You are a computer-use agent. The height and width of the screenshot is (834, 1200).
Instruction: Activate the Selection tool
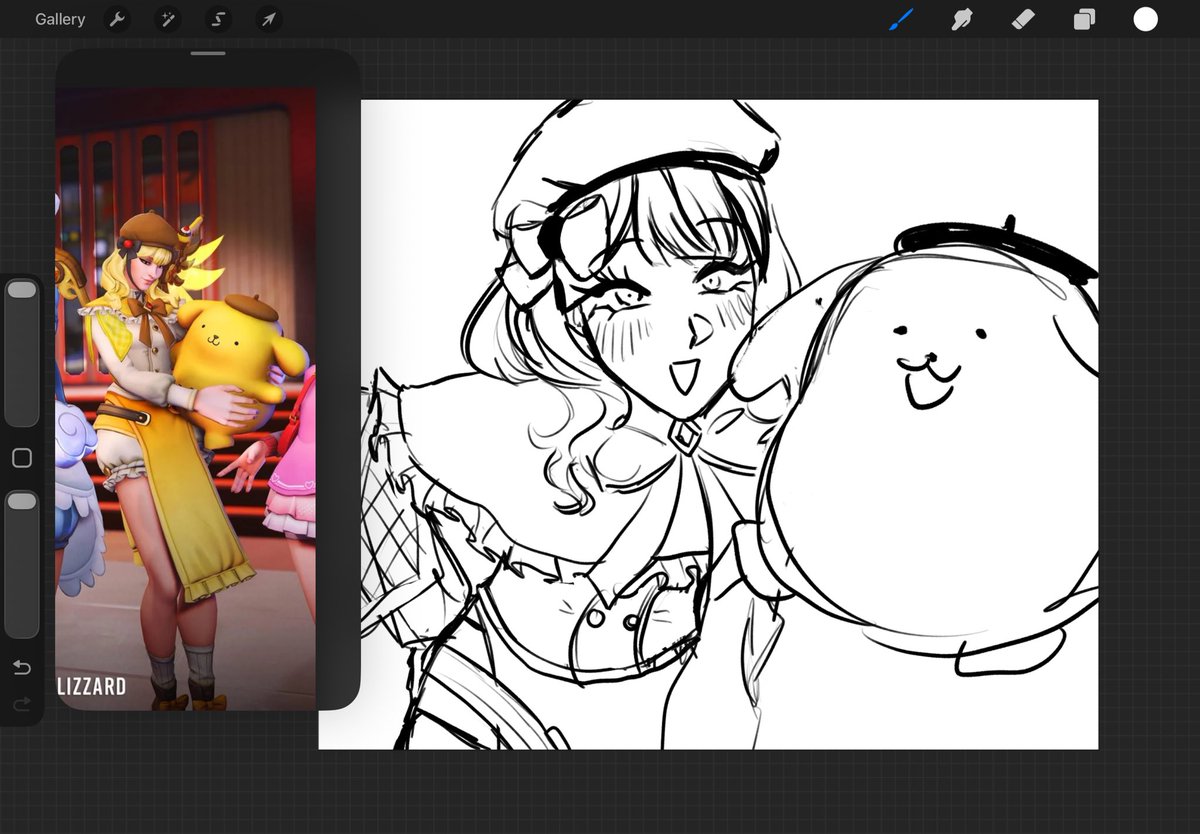[218, 19]
